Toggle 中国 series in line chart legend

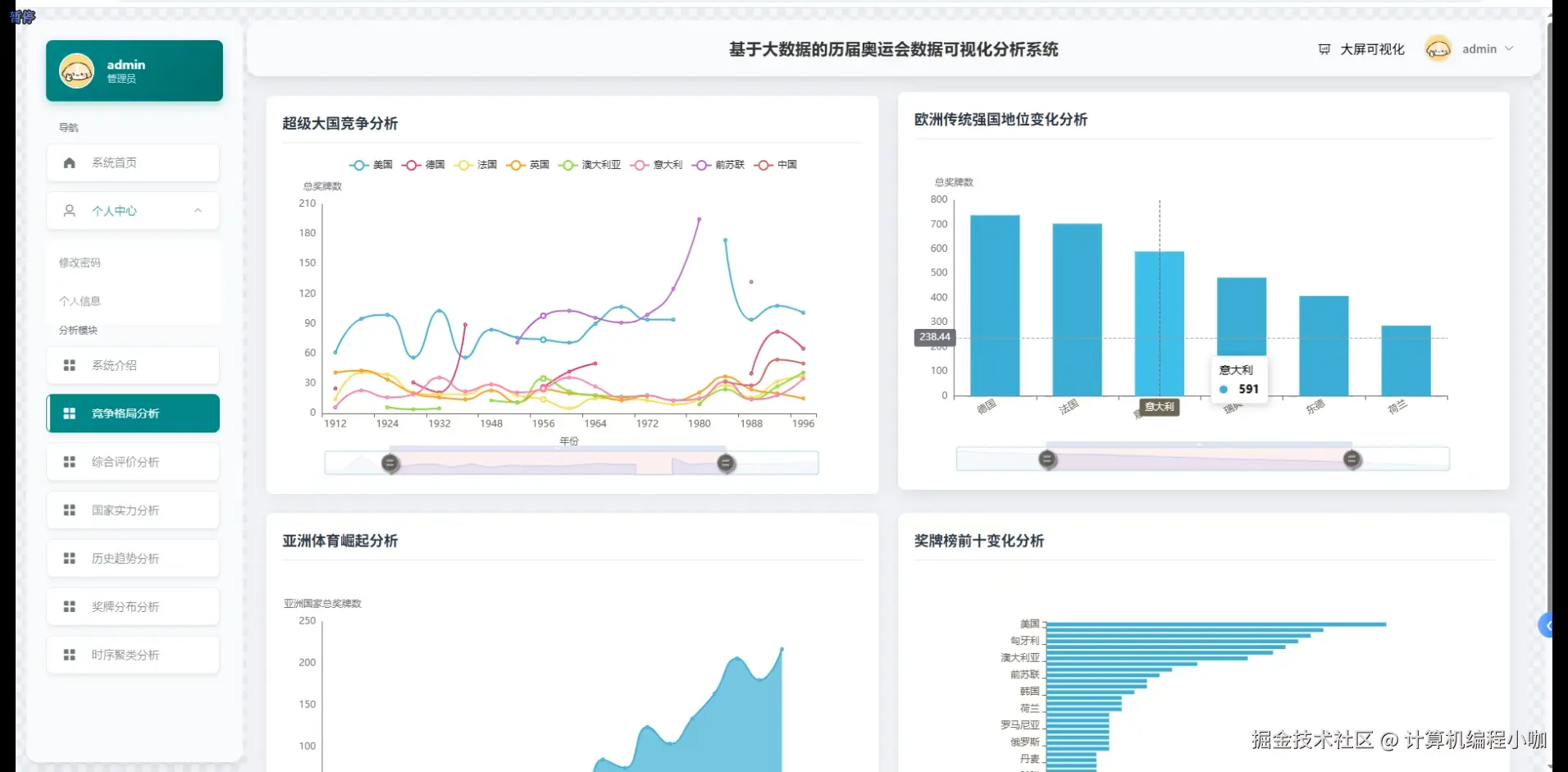click(776, 165)
